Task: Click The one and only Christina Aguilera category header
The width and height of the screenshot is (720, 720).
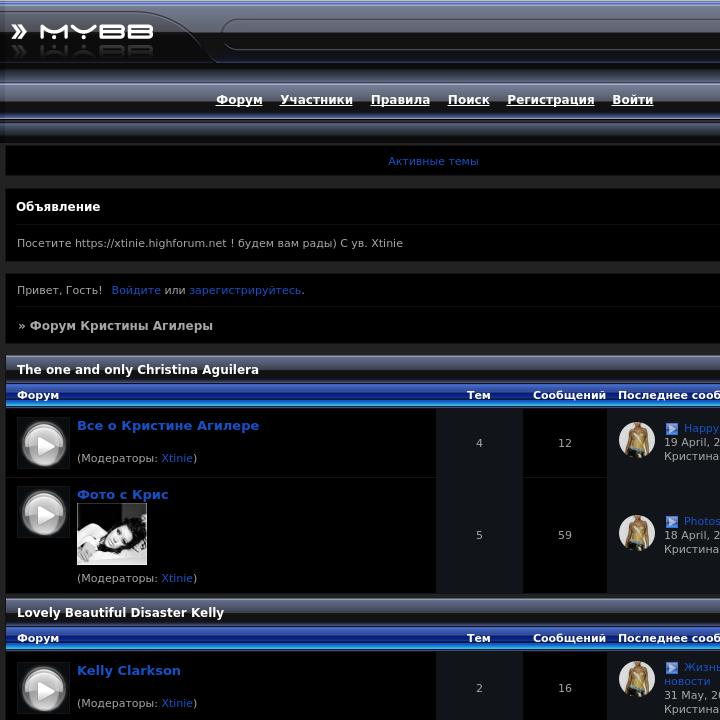Action: coord(138,370)
